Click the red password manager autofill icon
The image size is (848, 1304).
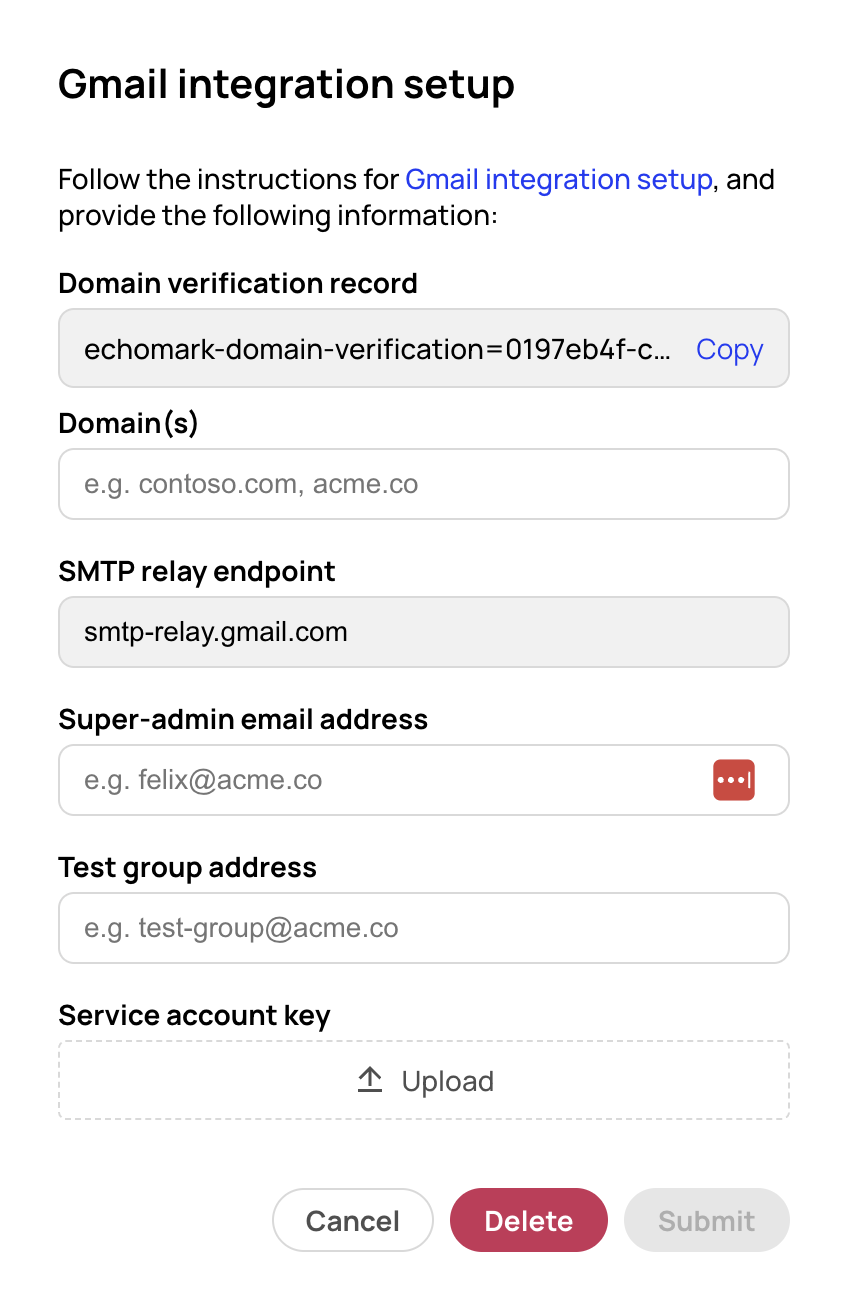click(x=734, y=780)
